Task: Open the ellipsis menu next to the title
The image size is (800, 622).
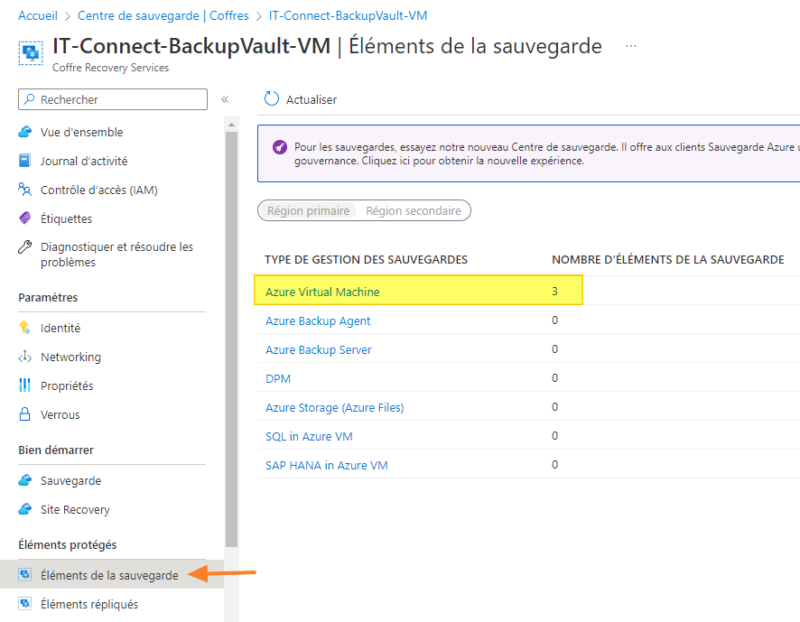Action: pyautogui.click(x=628, y=45)
